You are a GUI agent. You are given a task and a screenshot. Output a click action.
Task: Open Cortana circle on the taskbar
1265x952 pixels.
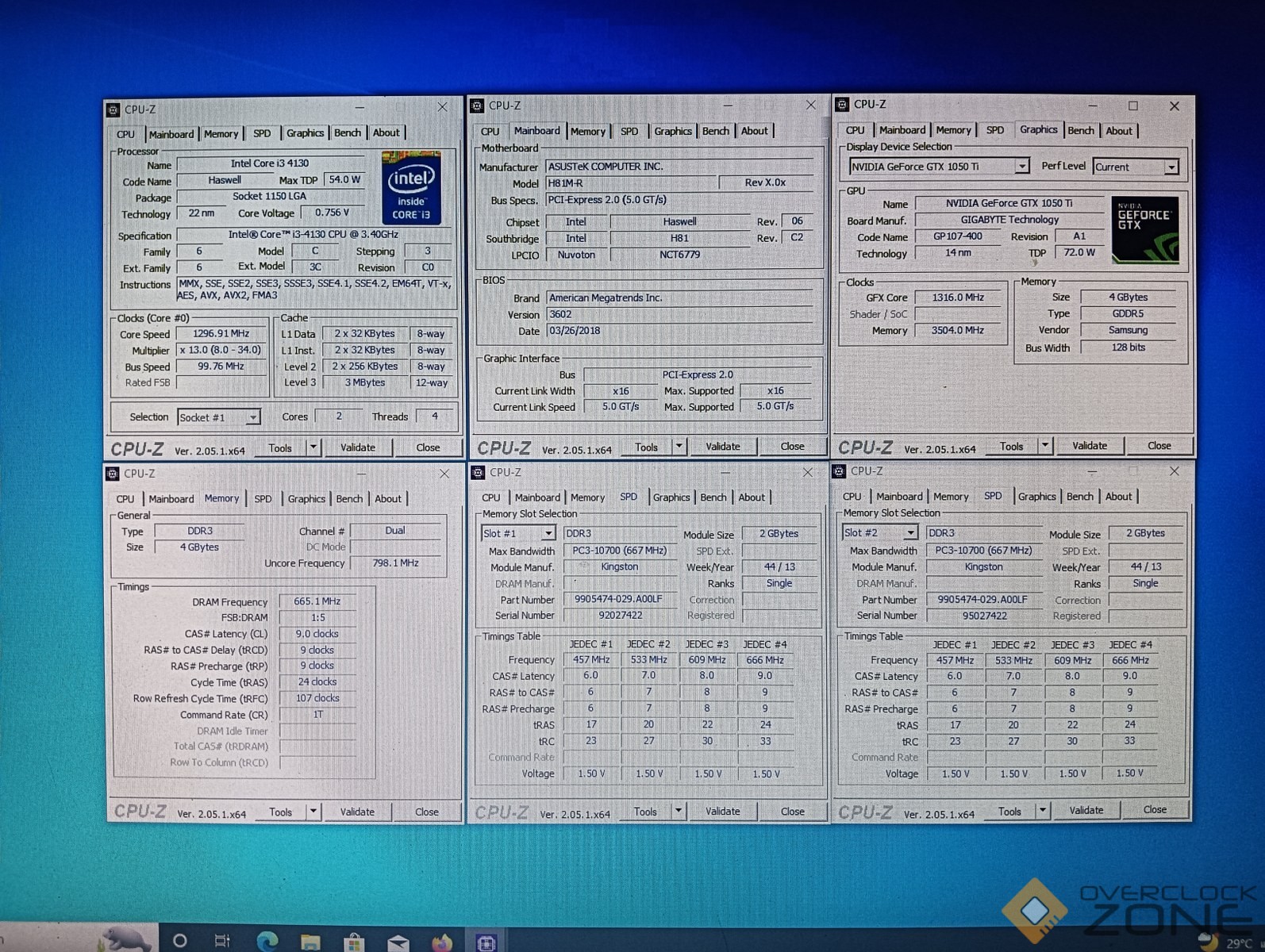(x=180, y=941)
